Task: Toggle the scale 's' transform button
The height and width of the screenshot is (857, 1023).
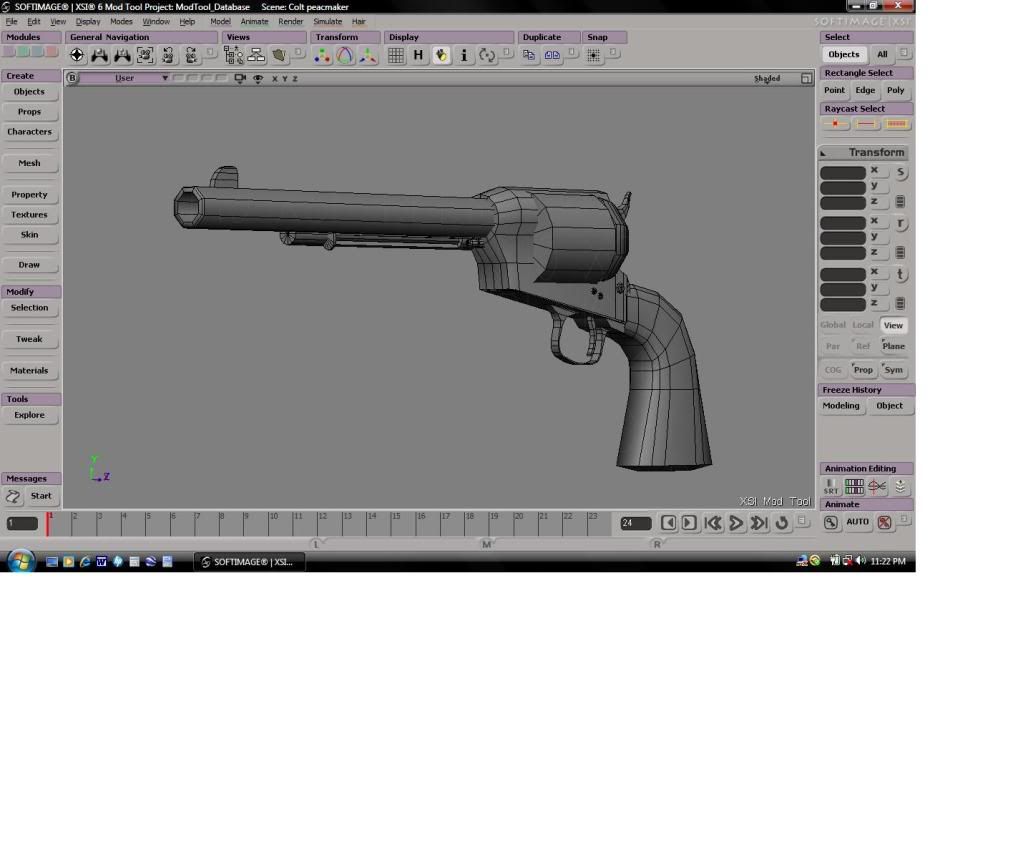Action: click(900, 173)
